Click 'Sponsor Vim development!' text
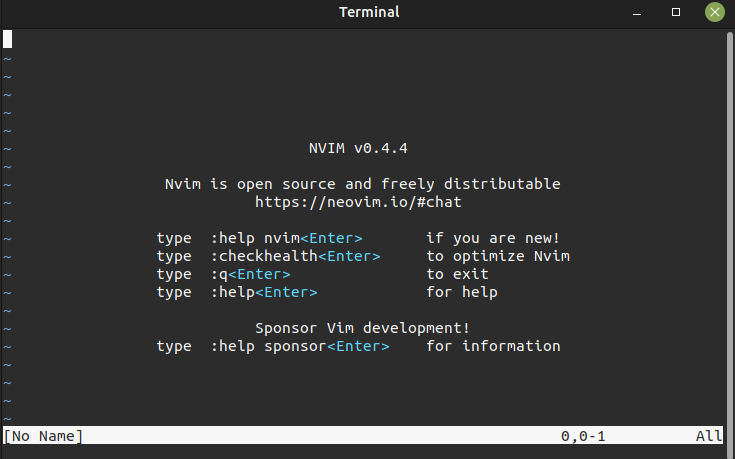This screenshot has height=459, width=735. tap(362, 328)
